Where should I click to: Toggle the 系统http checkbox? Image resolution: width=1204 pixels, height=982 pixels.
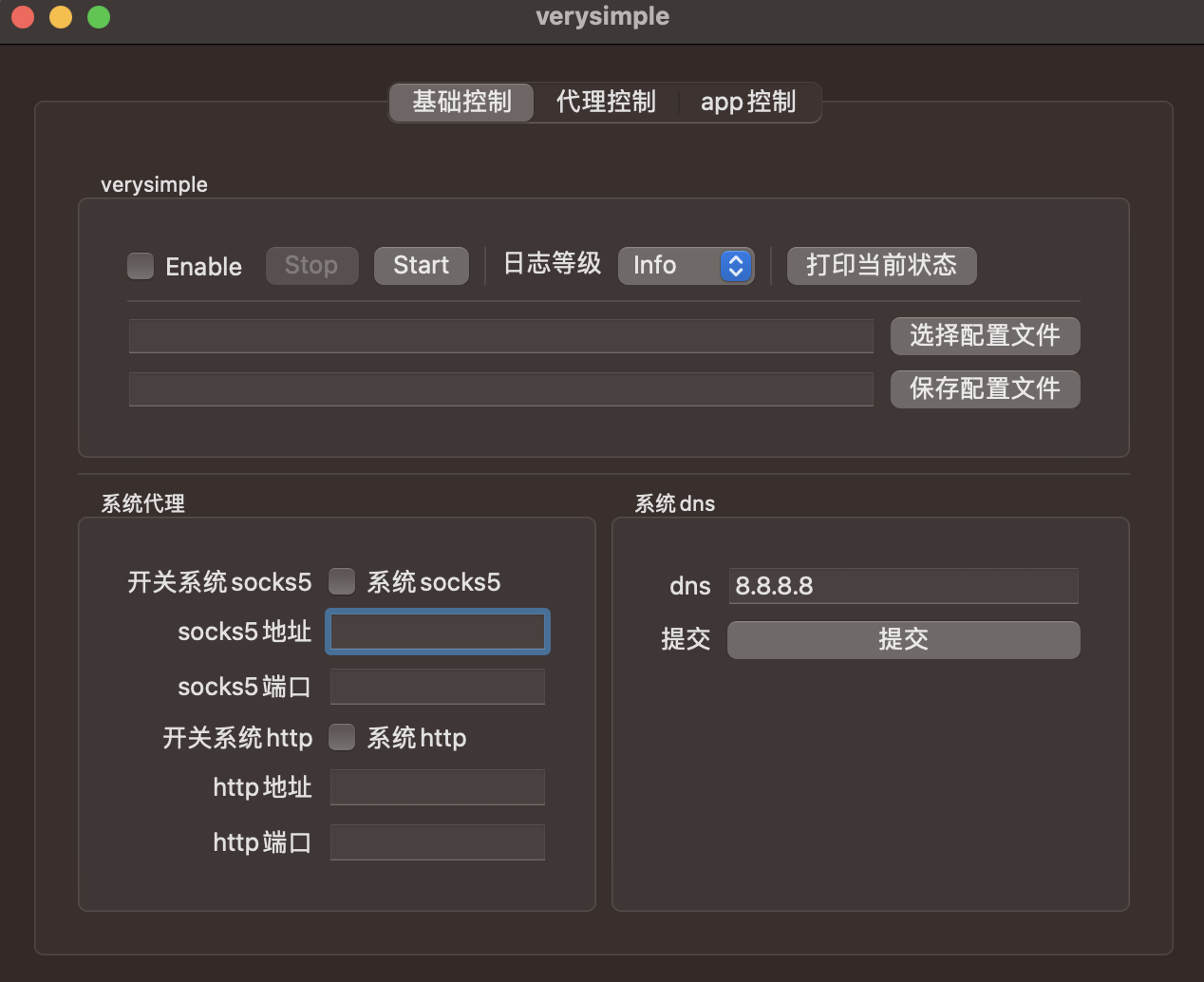click(342, 737)
